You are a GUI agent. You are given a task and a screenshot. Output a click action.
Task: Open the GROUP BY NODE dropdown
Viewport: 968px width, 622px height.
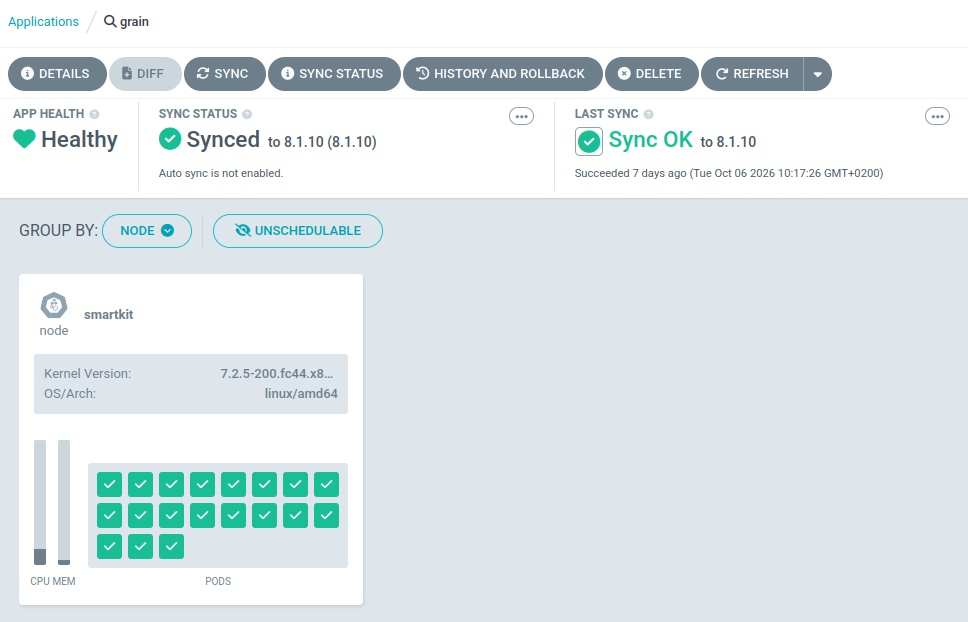(x=147, y=231)
